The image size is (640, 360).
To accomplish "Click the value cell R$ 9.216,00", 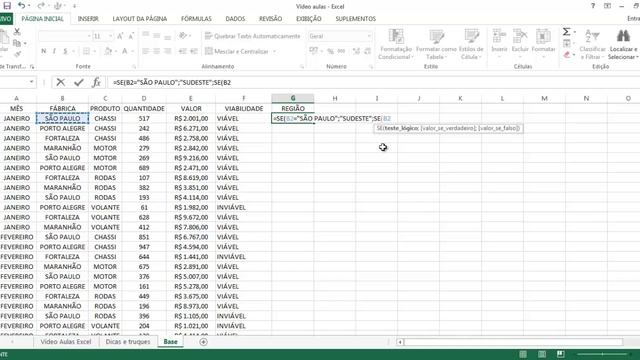I will click(x=191, y=158).
